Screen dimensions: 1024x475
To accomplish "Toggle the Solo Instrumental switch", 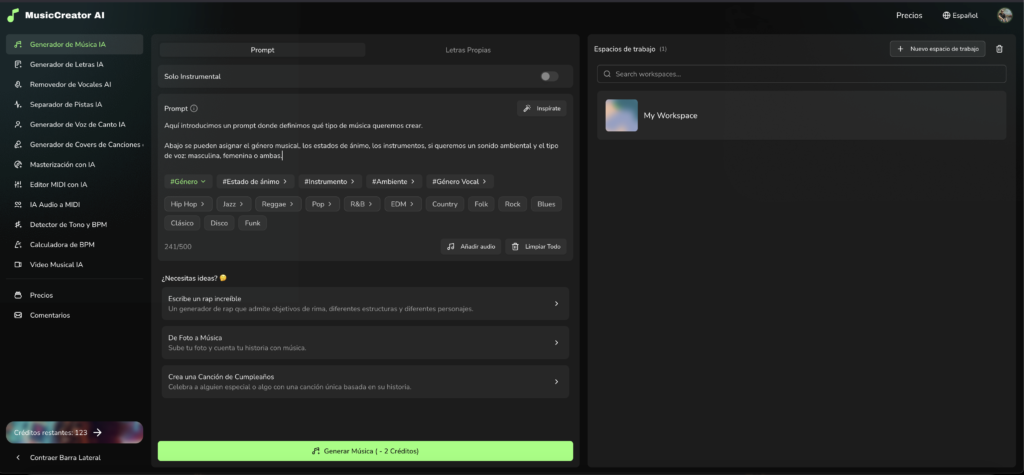I will [549, 76].
